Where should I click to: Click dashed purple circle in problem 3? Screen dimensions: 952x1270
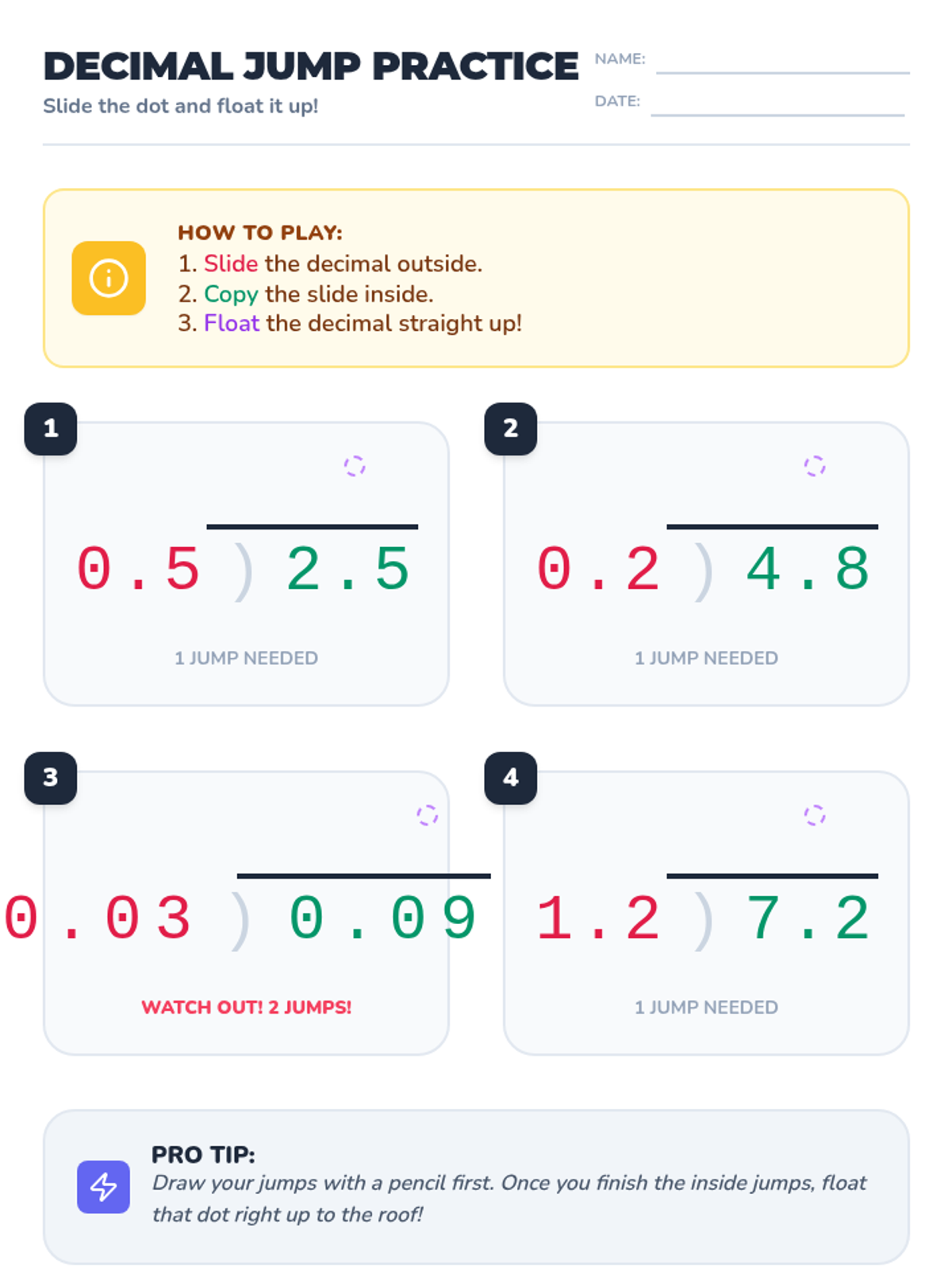pos(427,815)
